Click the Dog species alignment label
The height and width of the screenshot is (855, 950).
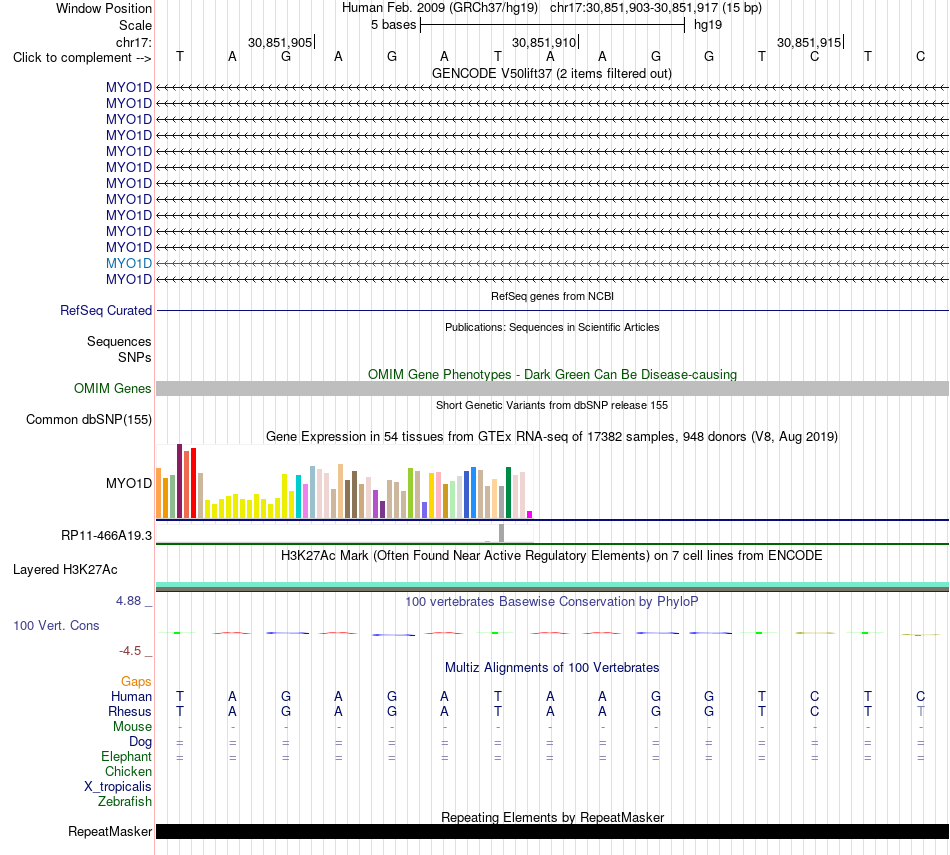pos(140,742)
